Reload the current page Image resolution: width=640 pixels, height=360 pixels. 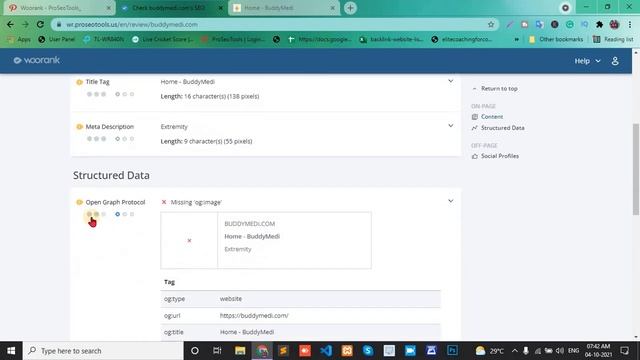(x=40, y=24)
